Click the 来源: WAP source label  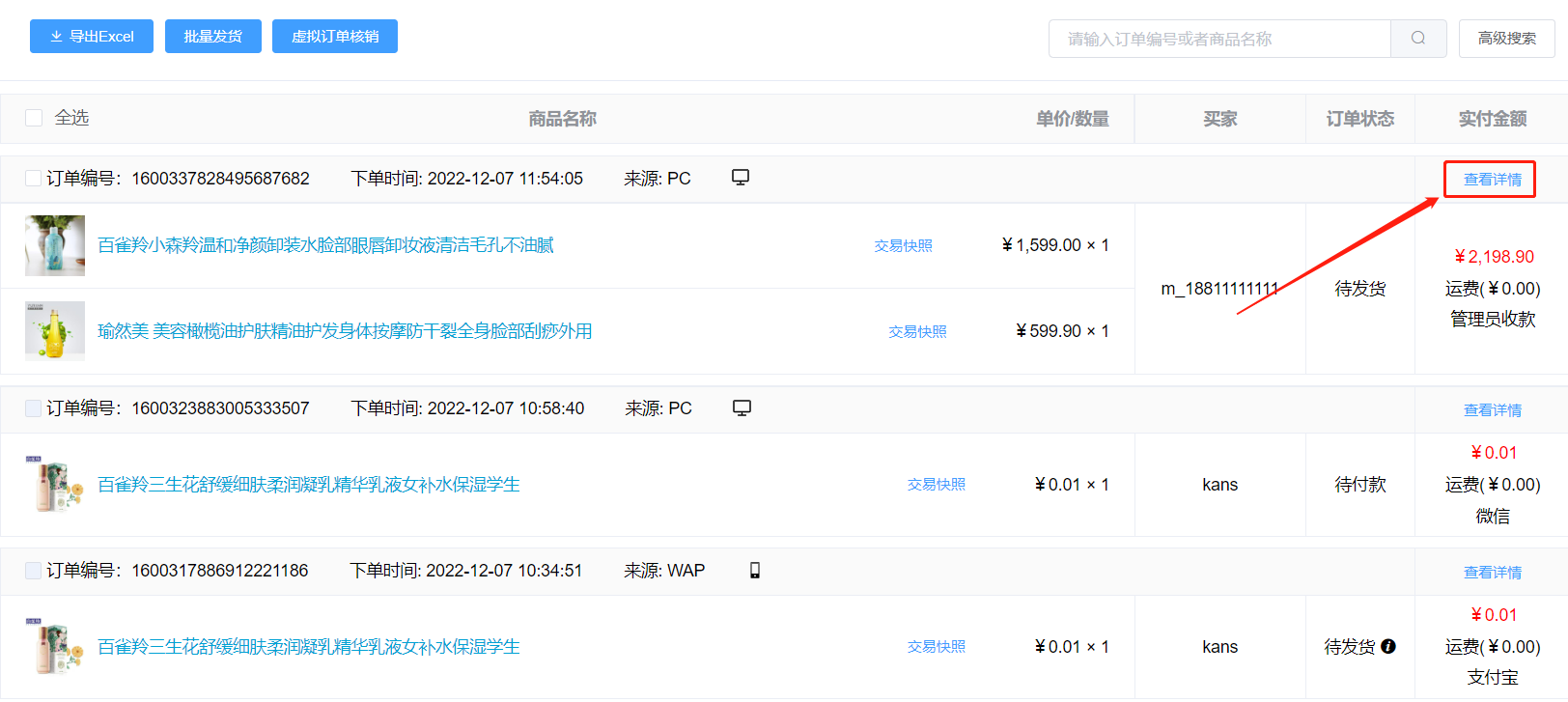[664, 571]
